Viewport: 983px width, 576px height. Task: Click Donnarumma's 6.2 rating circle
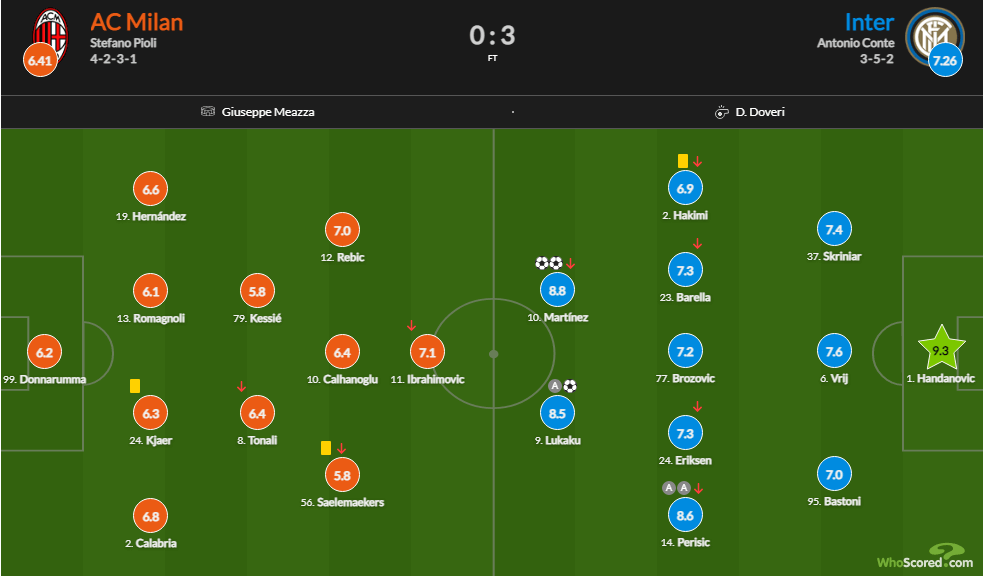43,352
